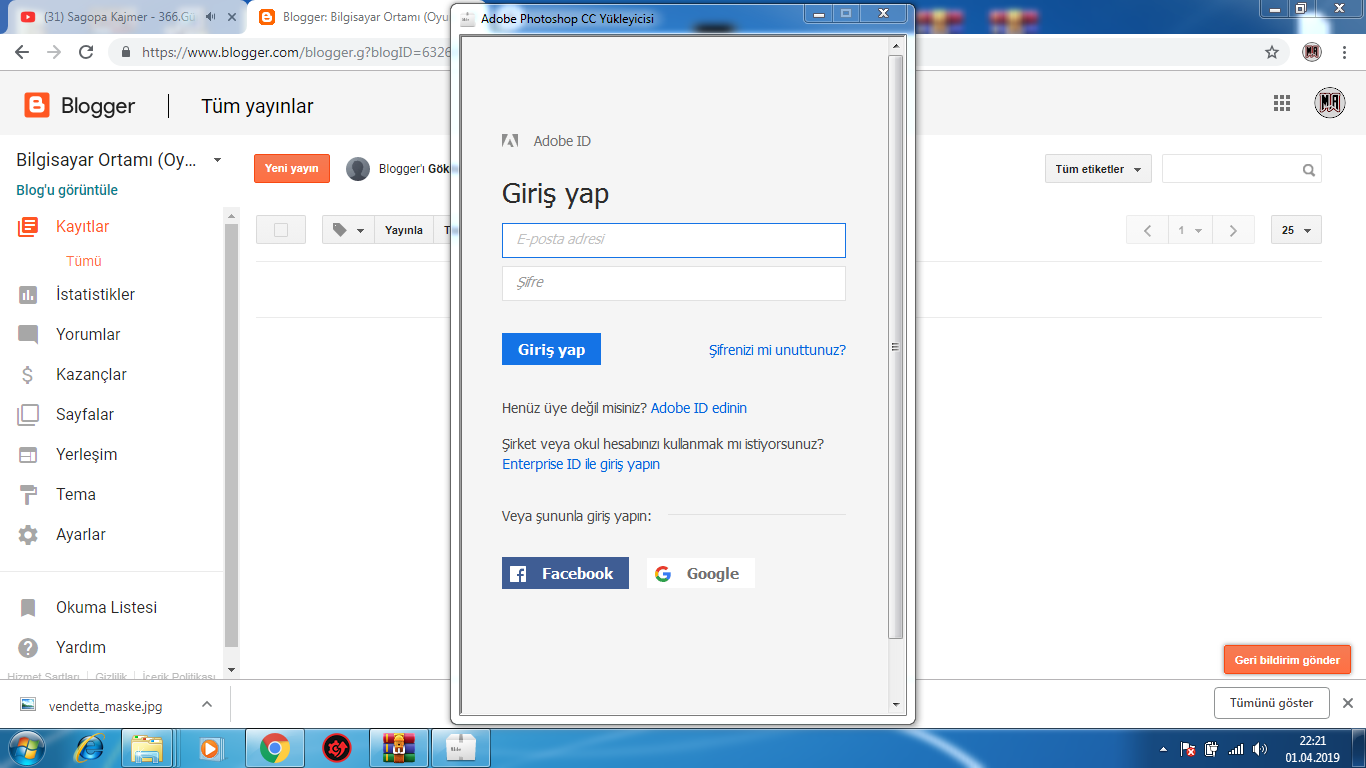Open Okuma Listesi bookmark icon

(28, 608)
